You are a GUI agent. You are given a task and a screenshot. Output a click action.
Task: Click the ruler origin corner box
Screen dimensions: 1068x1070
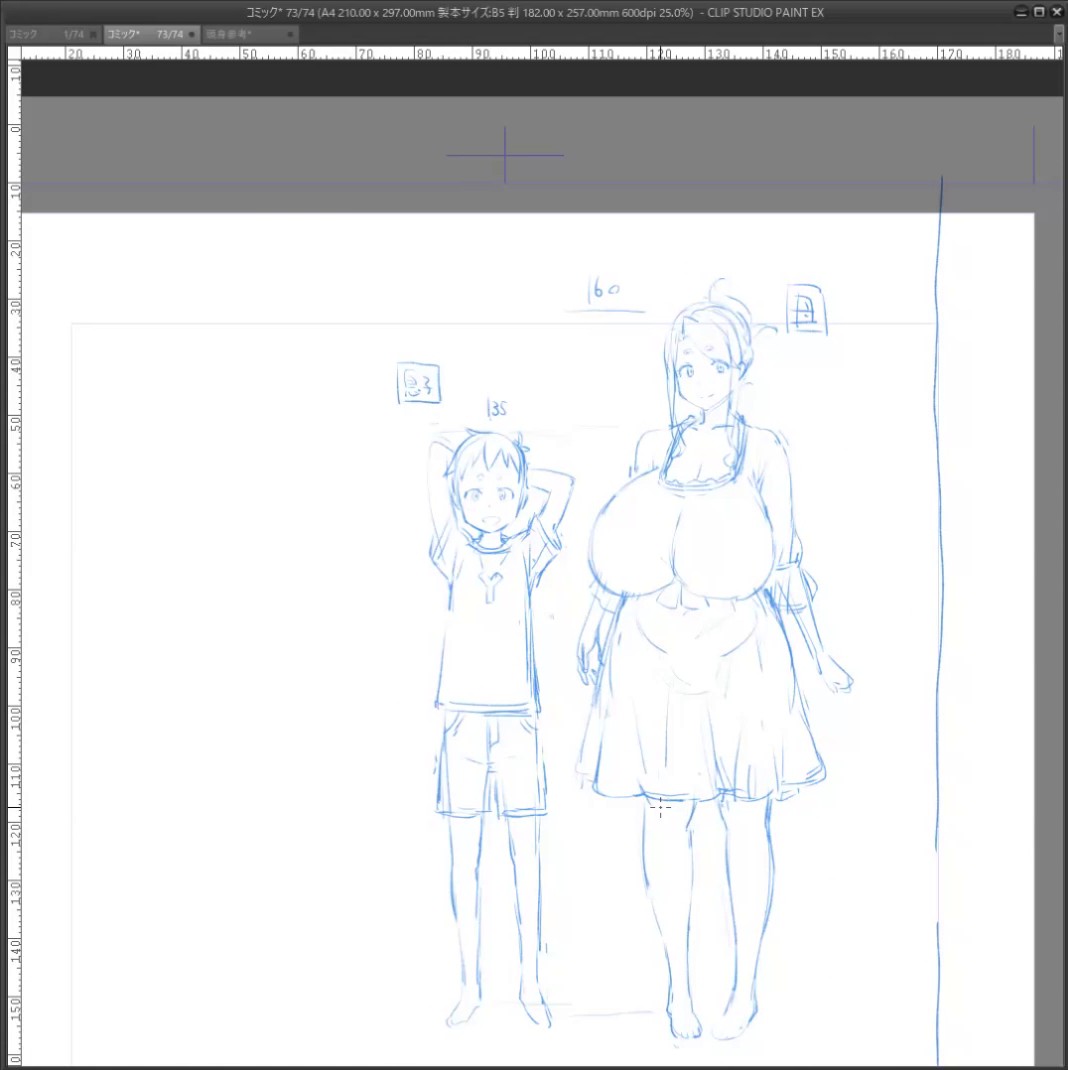pyautogui.click(x=14, y=53)
